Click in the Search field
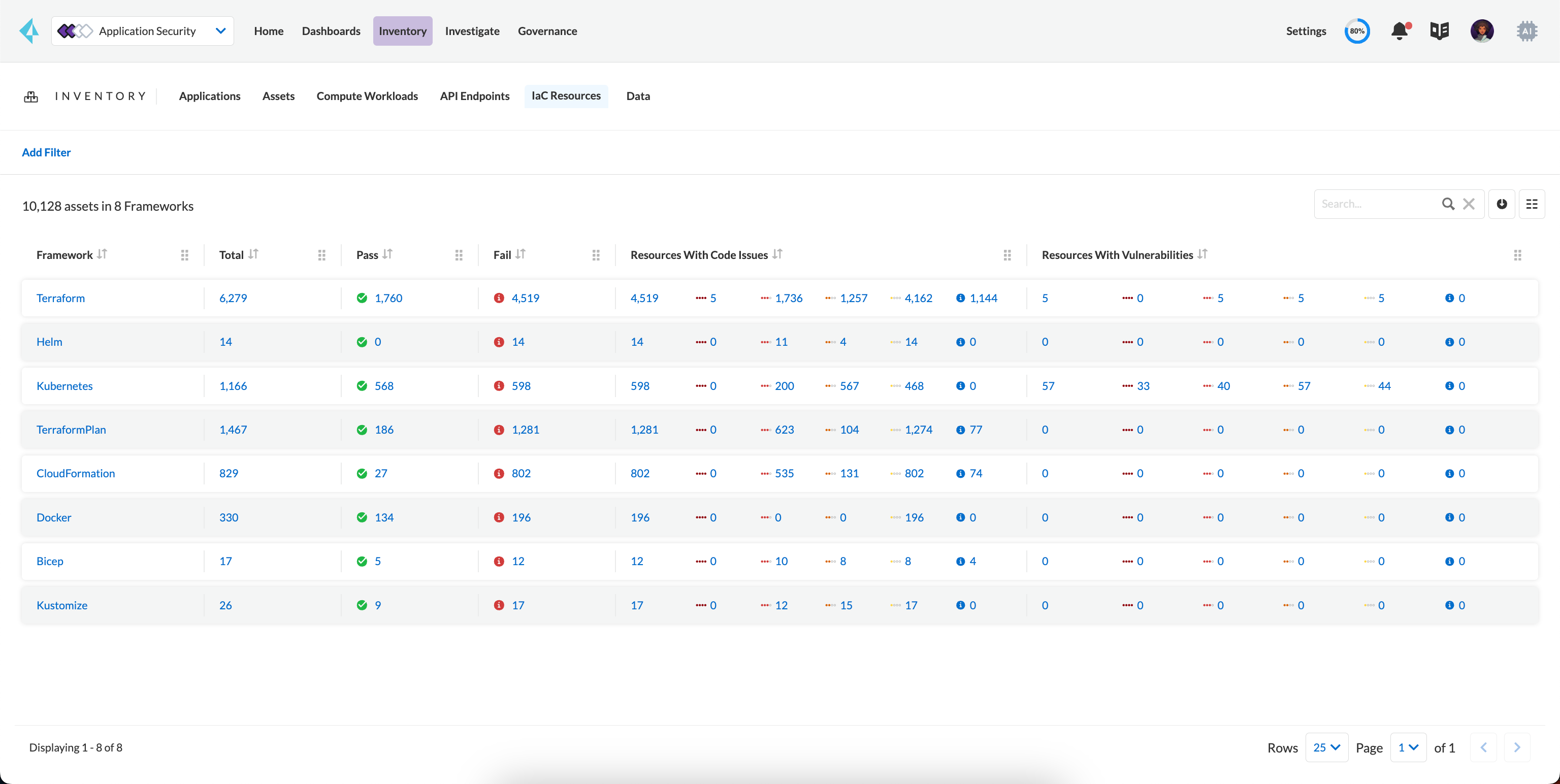This screenshot has height=784, width=1560. 1378,204
